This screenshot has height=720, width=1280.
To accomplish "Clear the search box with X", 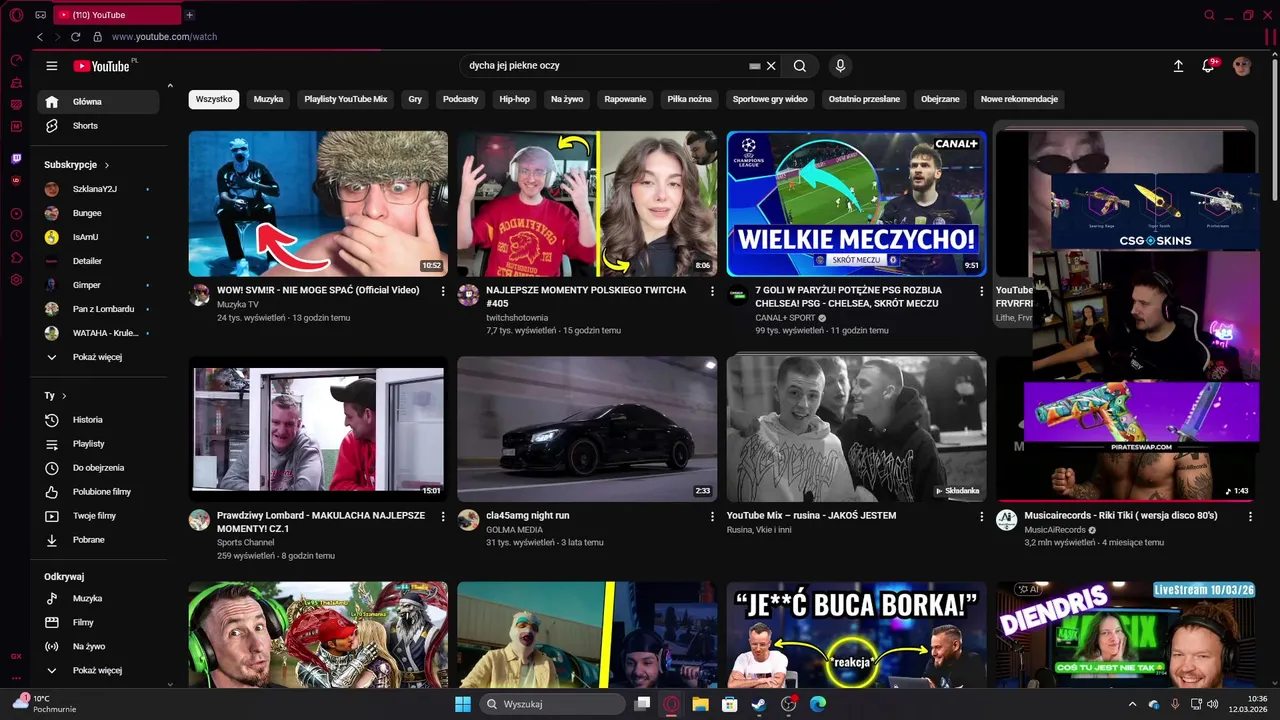I will pyautogui.click(x=771, y=66).
